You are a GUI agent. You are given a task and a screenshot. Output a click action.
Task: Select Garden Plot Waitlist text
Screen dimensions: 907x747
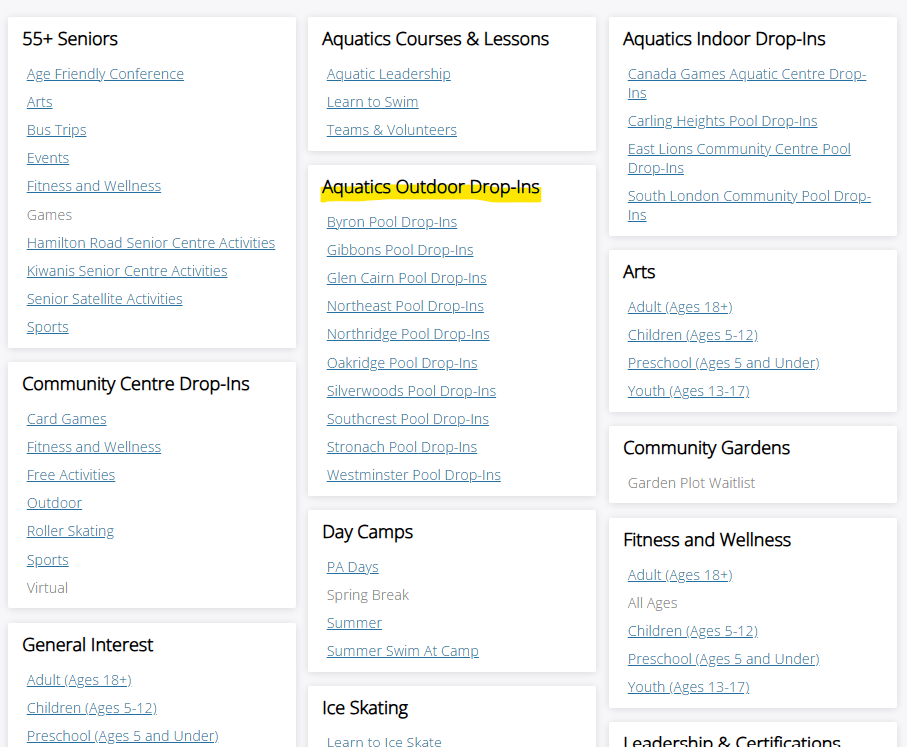click(691, 483)
